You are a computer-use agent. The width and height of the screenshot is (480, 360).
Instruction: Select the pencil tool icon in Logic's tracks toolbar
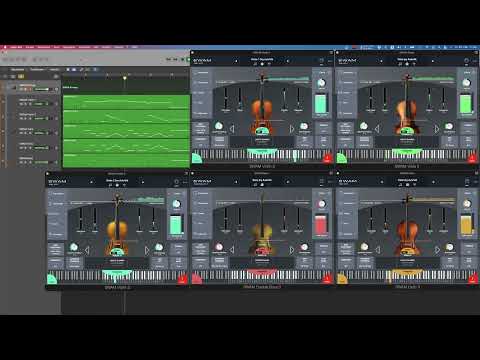click(x=82, y=69)
